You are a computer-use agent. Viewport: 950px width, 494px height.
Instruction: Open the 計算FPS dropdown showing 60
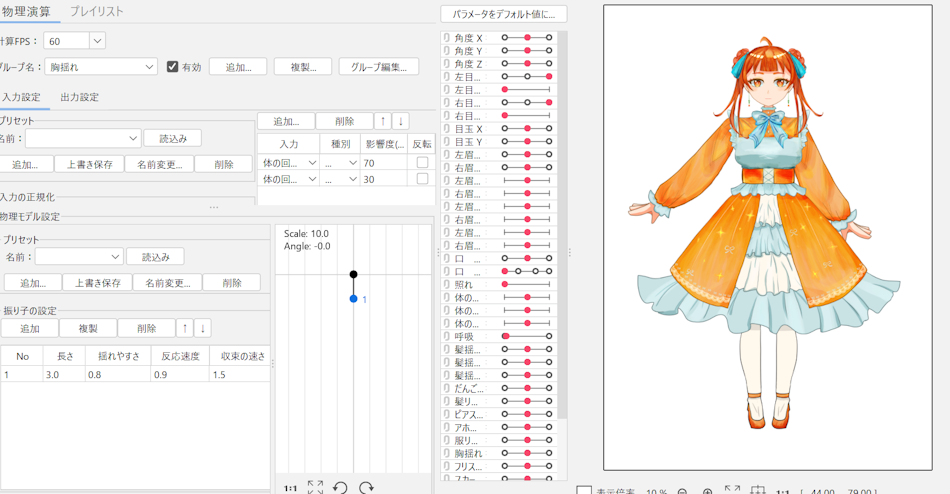(x=97, y=41)
